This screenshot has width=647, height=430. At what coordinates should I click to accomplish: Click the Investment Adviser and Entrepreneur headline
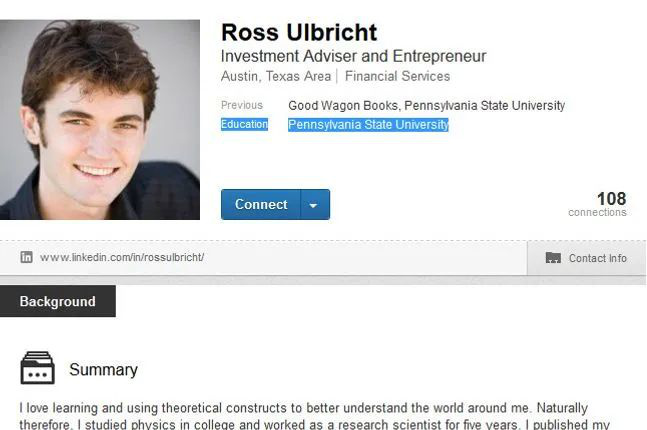coord(354,56)
